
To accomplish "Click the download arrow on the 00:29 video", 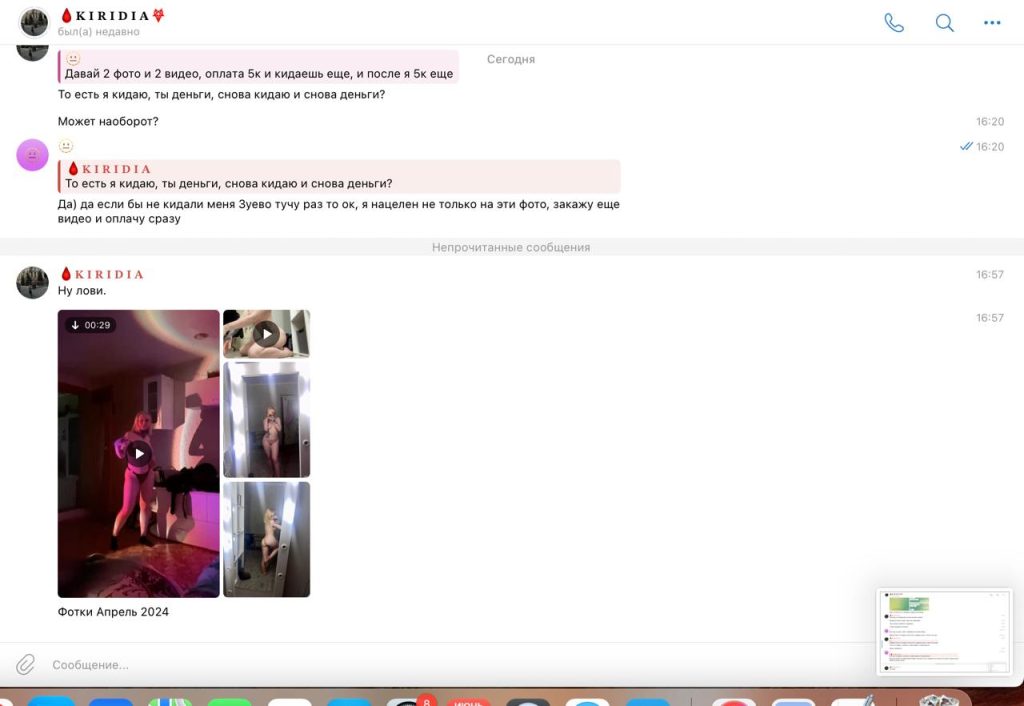I will tap(76, 325).
